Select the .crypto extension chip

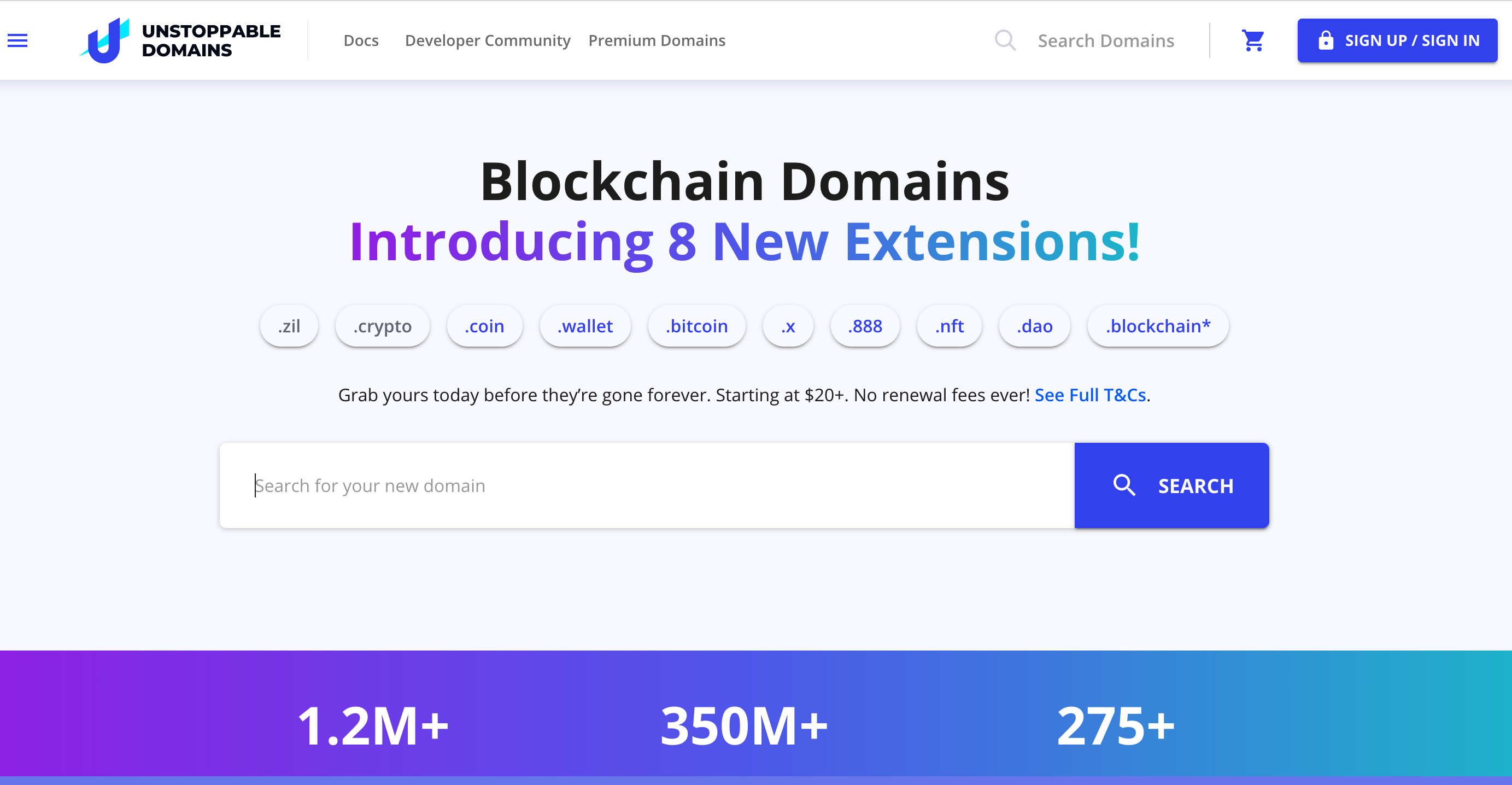click(382, 326)
